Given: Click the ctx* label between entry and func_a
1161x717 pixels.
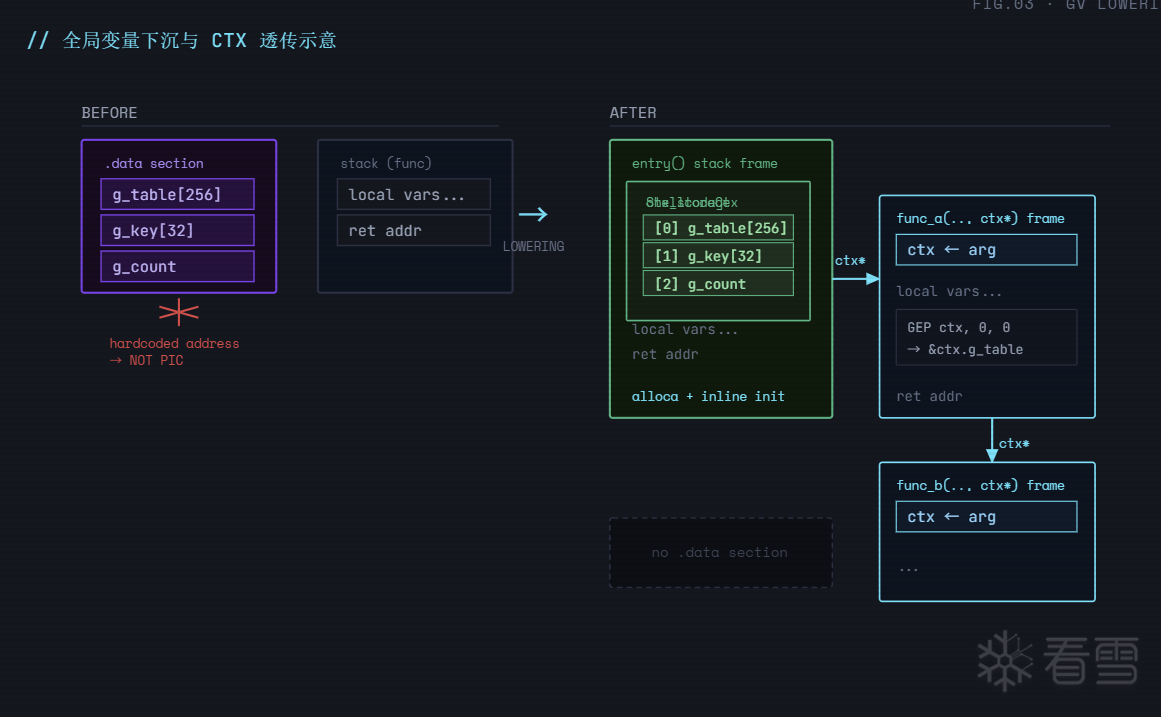Looking at the screenshot, I should click(x=850, y=260).
